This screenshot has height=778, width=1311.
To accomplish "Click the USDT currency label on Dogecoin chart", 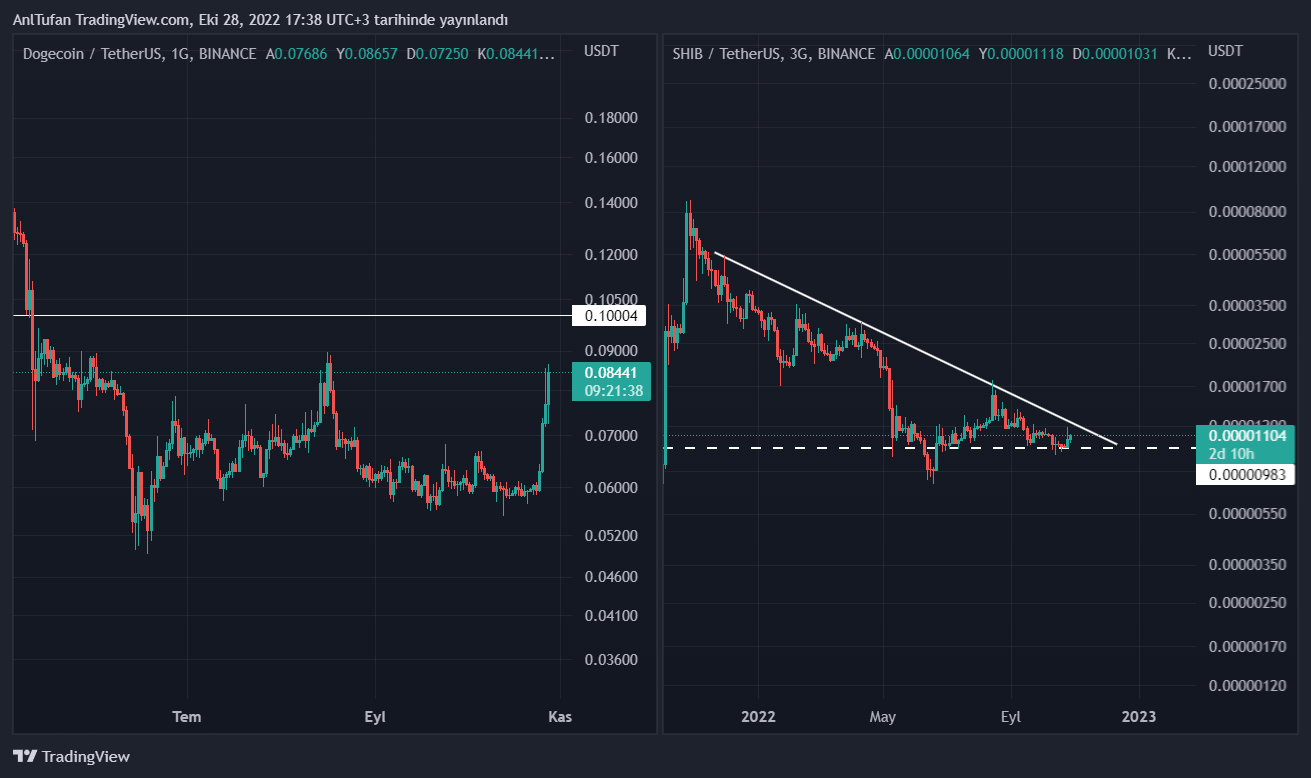I will coord(601,51).
